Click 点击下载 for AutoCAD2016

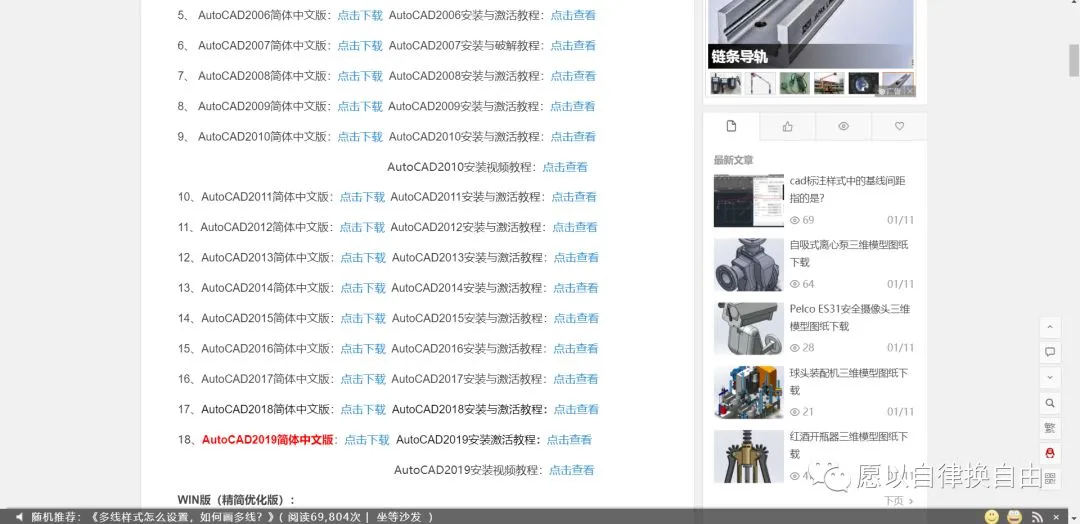(x=363, y=348)
